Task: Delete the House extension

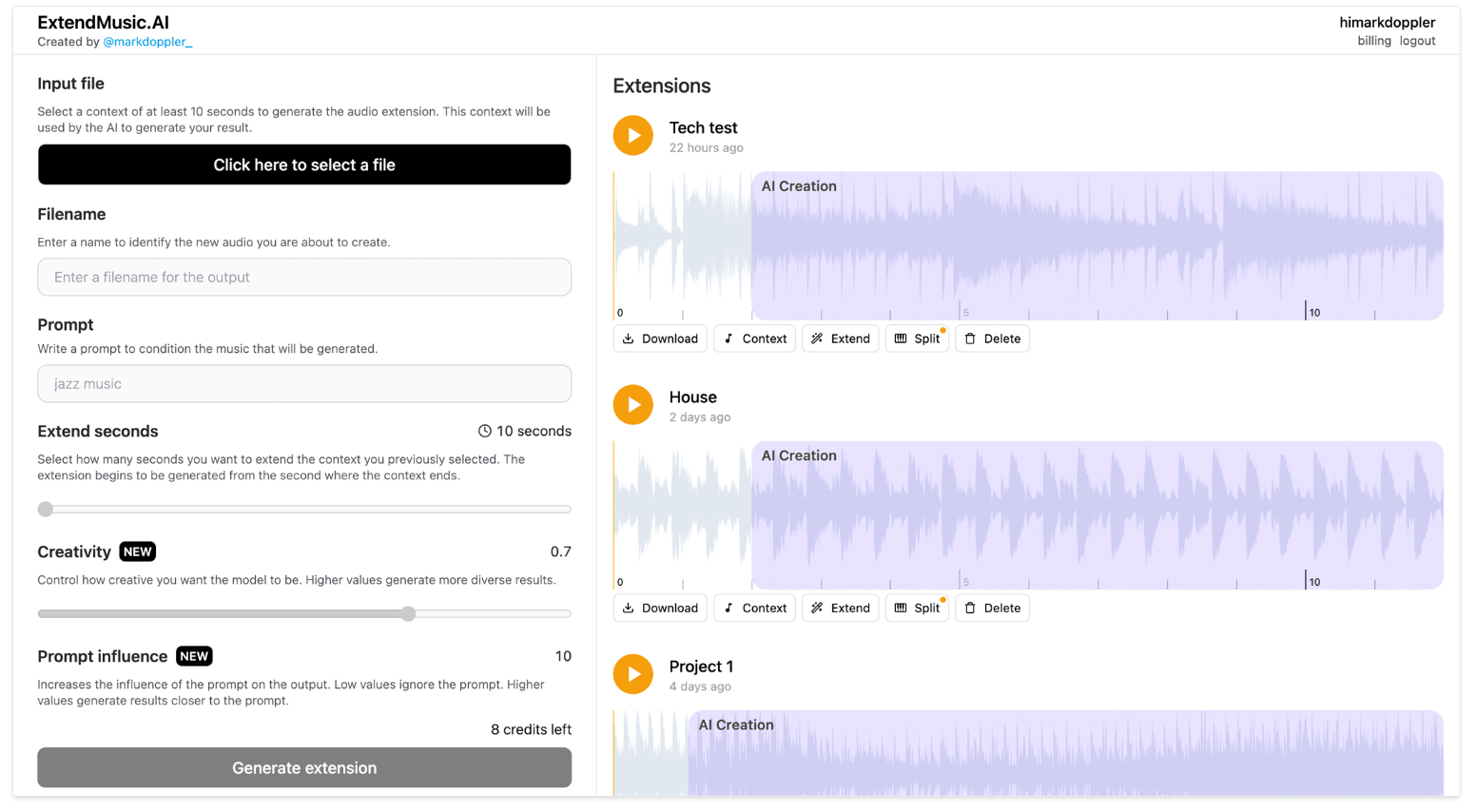Action: click(992, 608)
